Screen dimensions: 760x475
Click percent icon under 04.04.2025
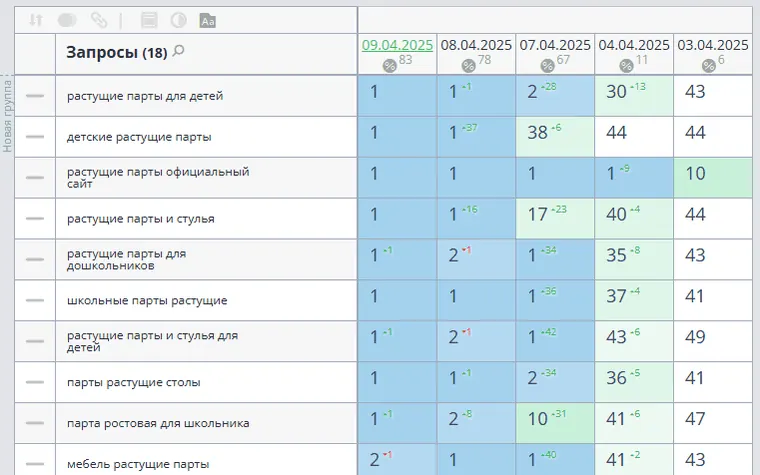click(x=626, y=65)
